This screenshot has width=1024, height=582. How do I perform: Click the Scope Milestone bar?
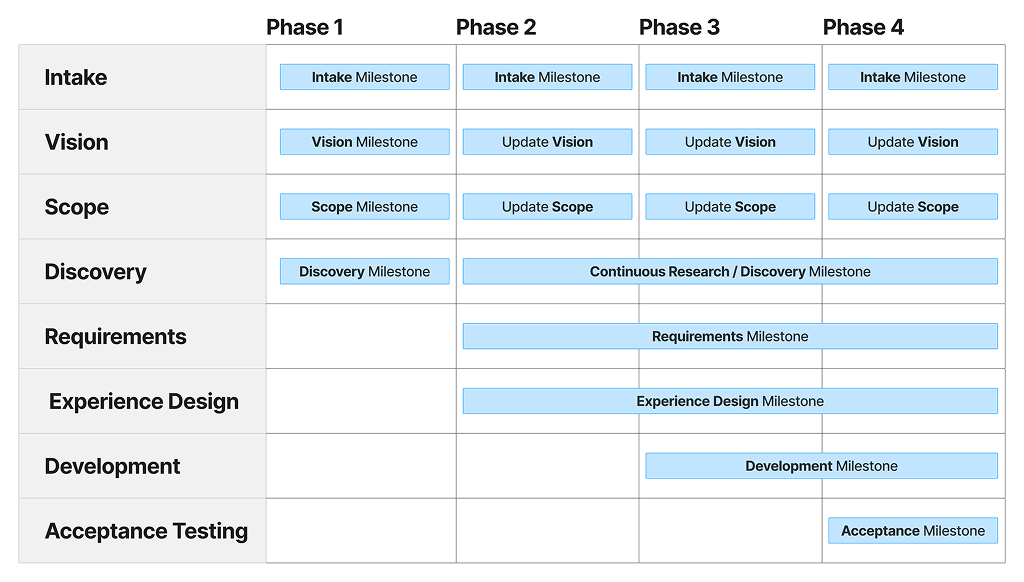tap(364, 207)
